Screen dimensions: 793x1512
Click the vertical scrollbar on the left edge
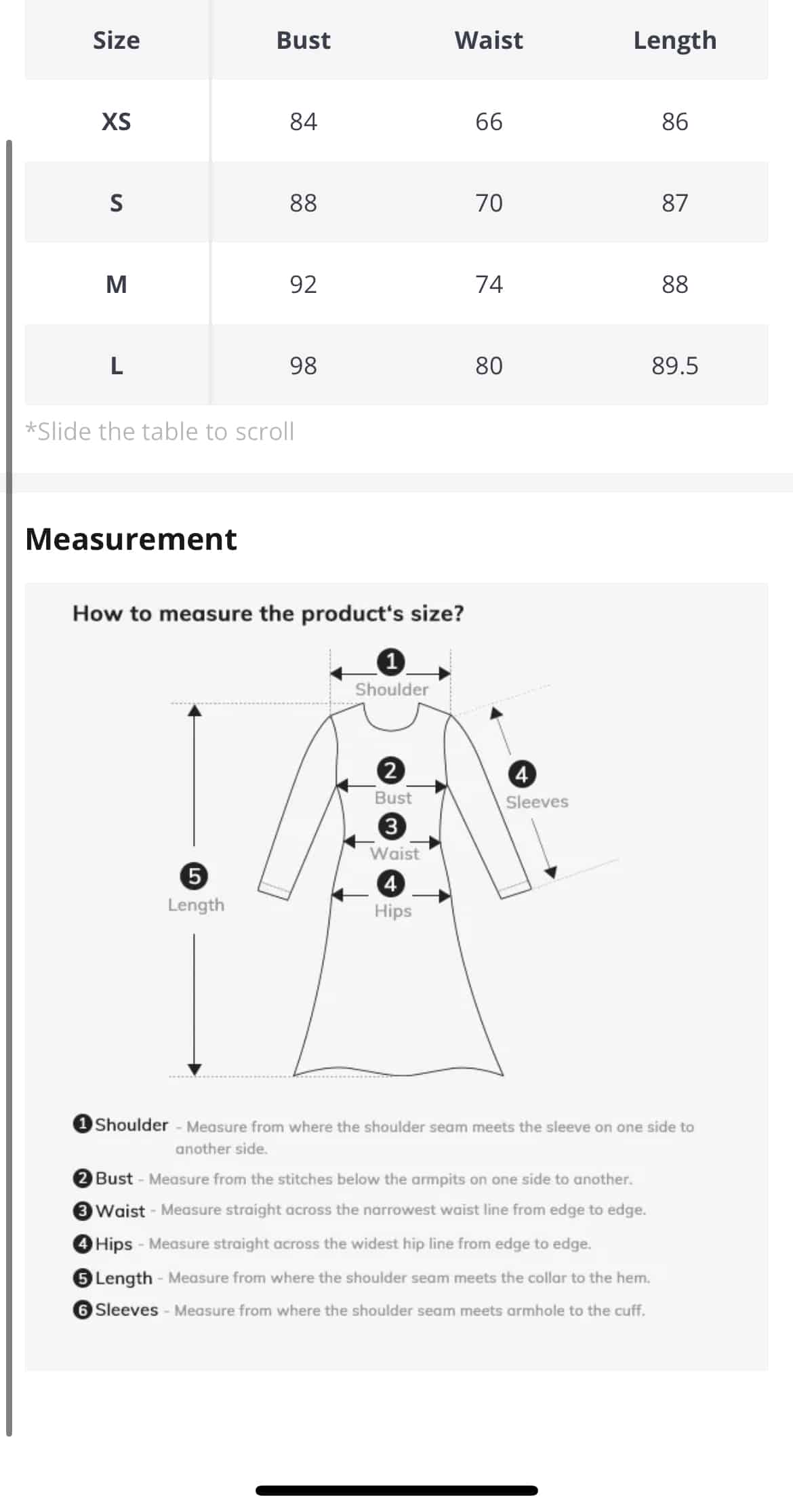(9, 787)
